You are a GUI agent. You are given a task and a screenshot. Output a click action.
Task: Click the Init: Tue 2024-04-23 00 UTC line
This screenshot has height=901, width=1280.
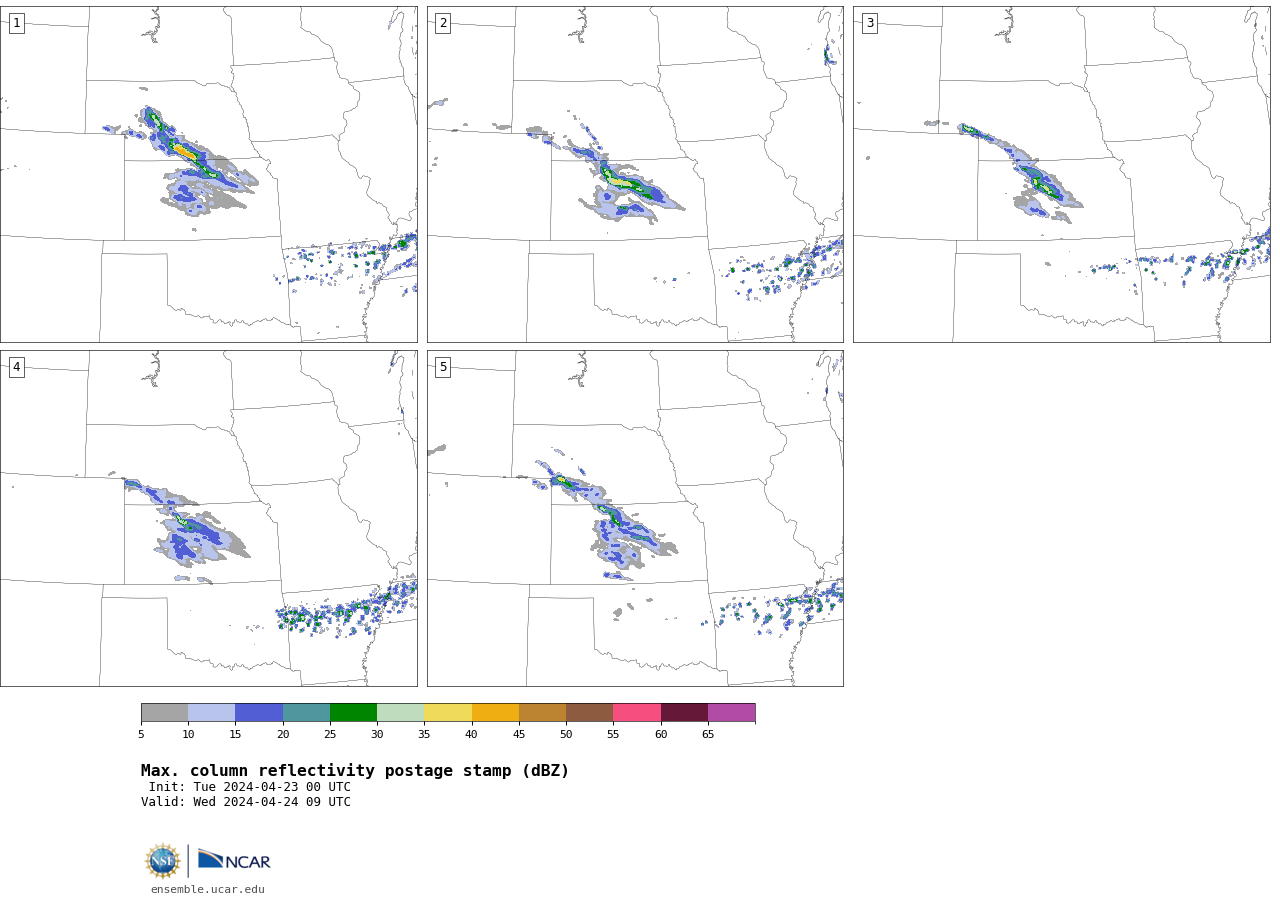coord(250,787)
